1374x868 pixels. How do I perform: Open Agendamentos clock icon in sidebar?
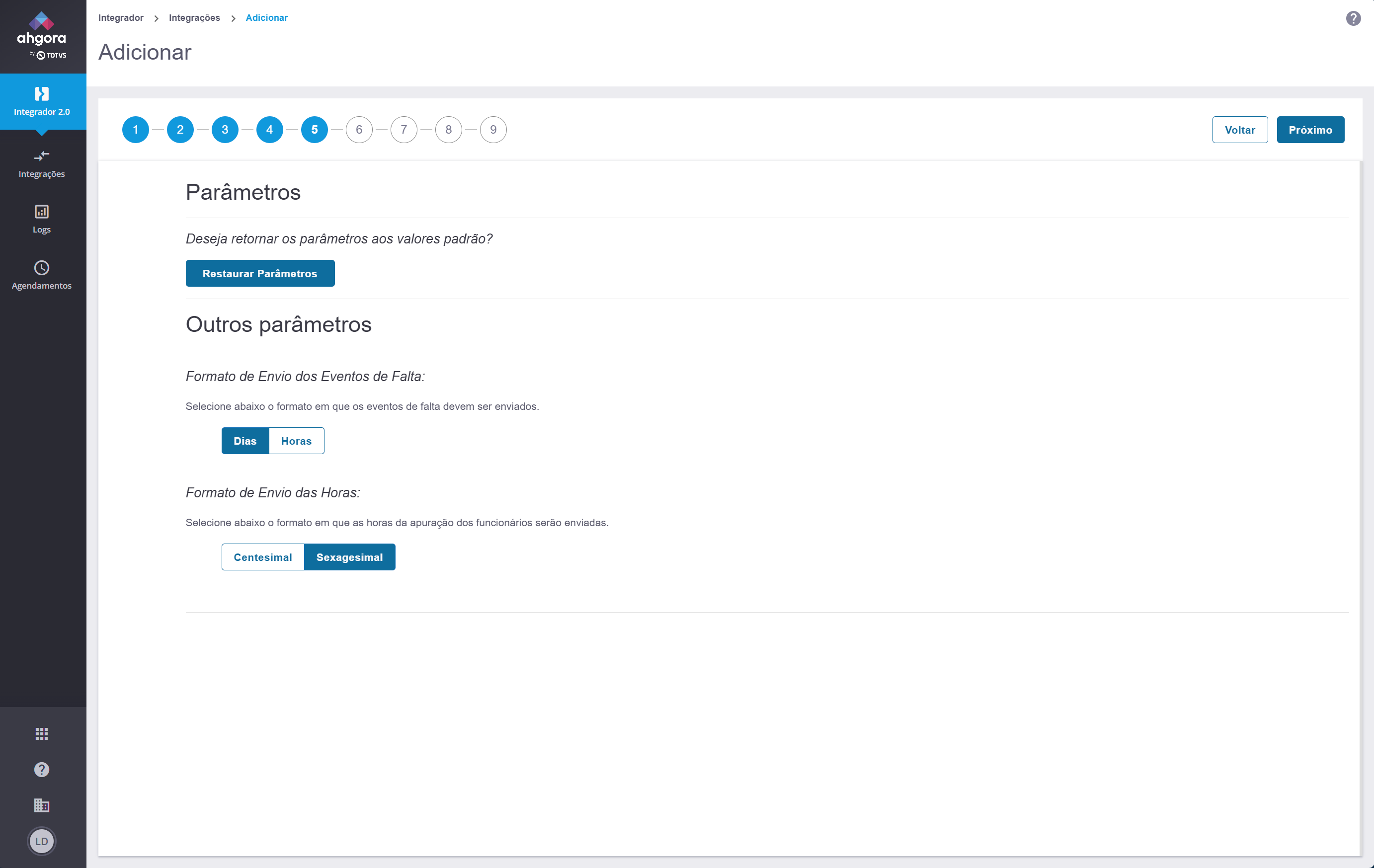coord(42,268)
